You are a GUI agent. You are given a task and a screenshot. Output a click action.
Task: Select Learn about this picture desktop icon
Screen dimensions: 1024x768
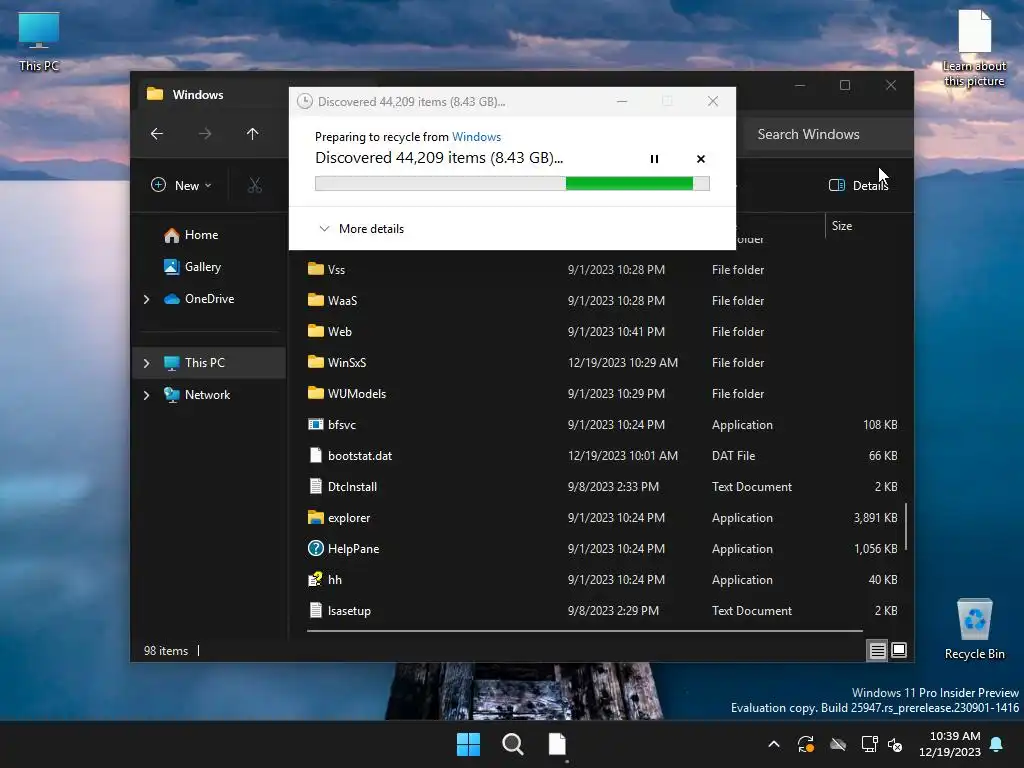coord(974,48)
